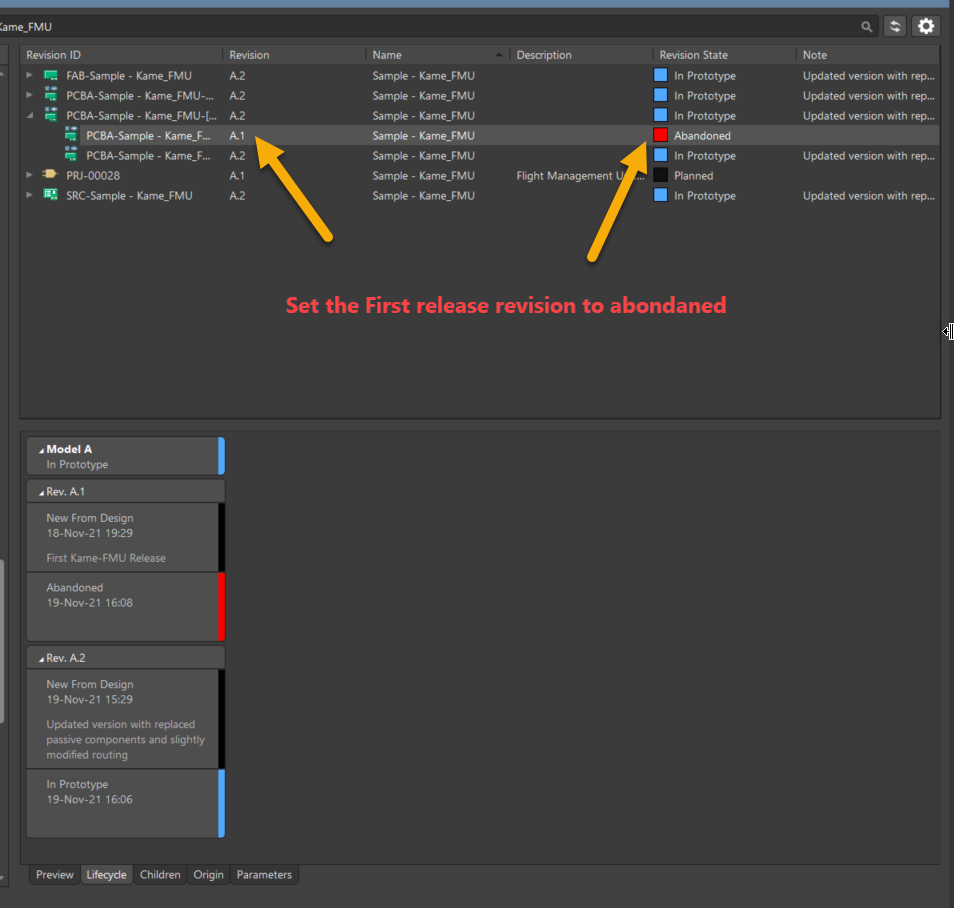Select the Rev. A.2 New From Design entry
The width and height of the screenshot is (954, 908).
pos(125,719)
